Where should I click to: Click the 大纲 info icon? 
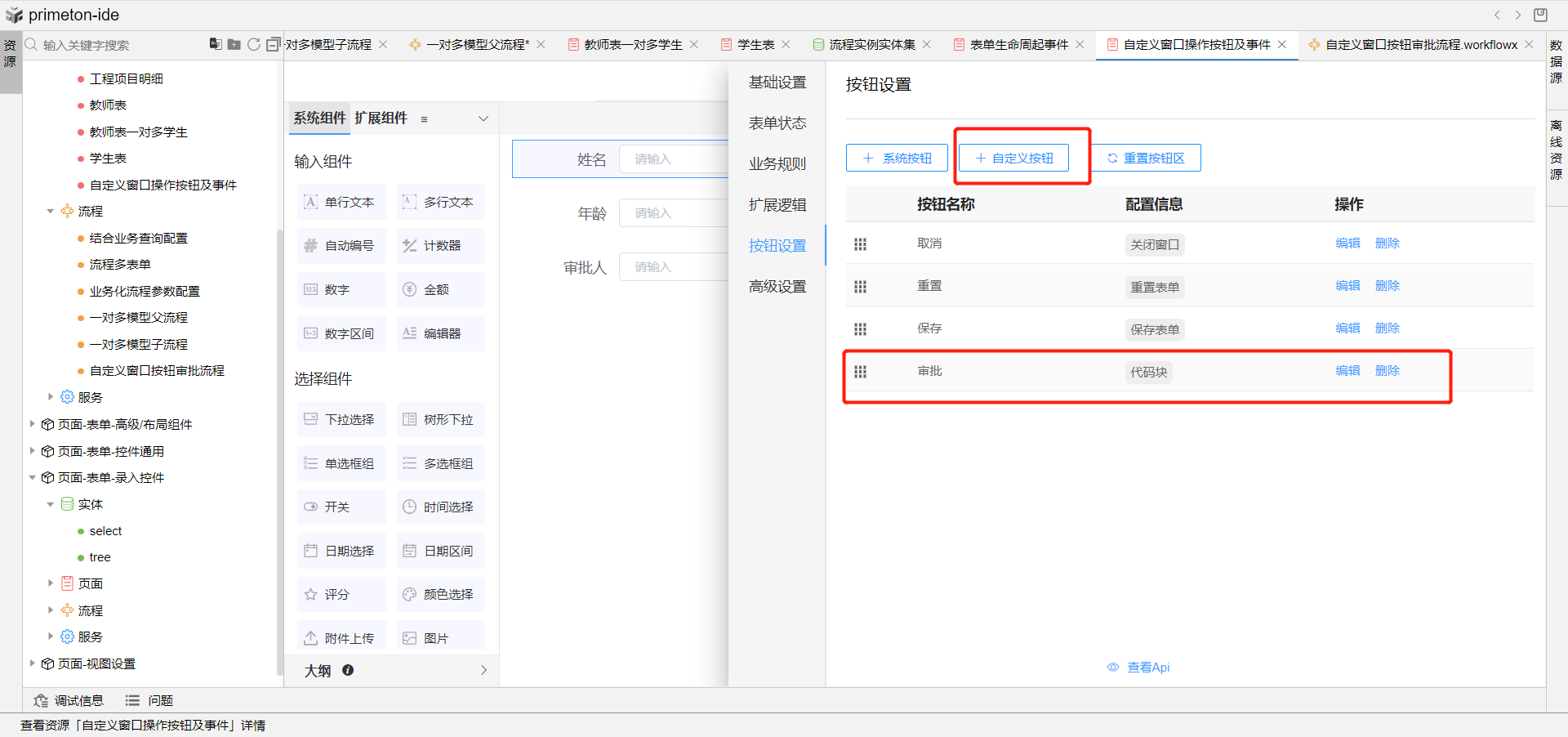coord(348,670)
